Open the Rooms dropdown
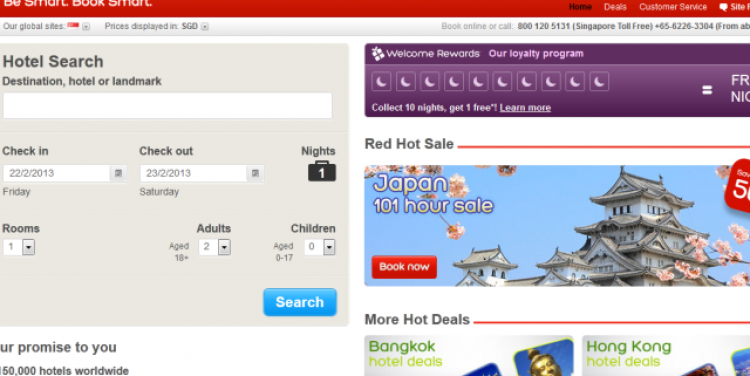The width and height of the screenshot is (750, 376). click(x=19, y=247)
